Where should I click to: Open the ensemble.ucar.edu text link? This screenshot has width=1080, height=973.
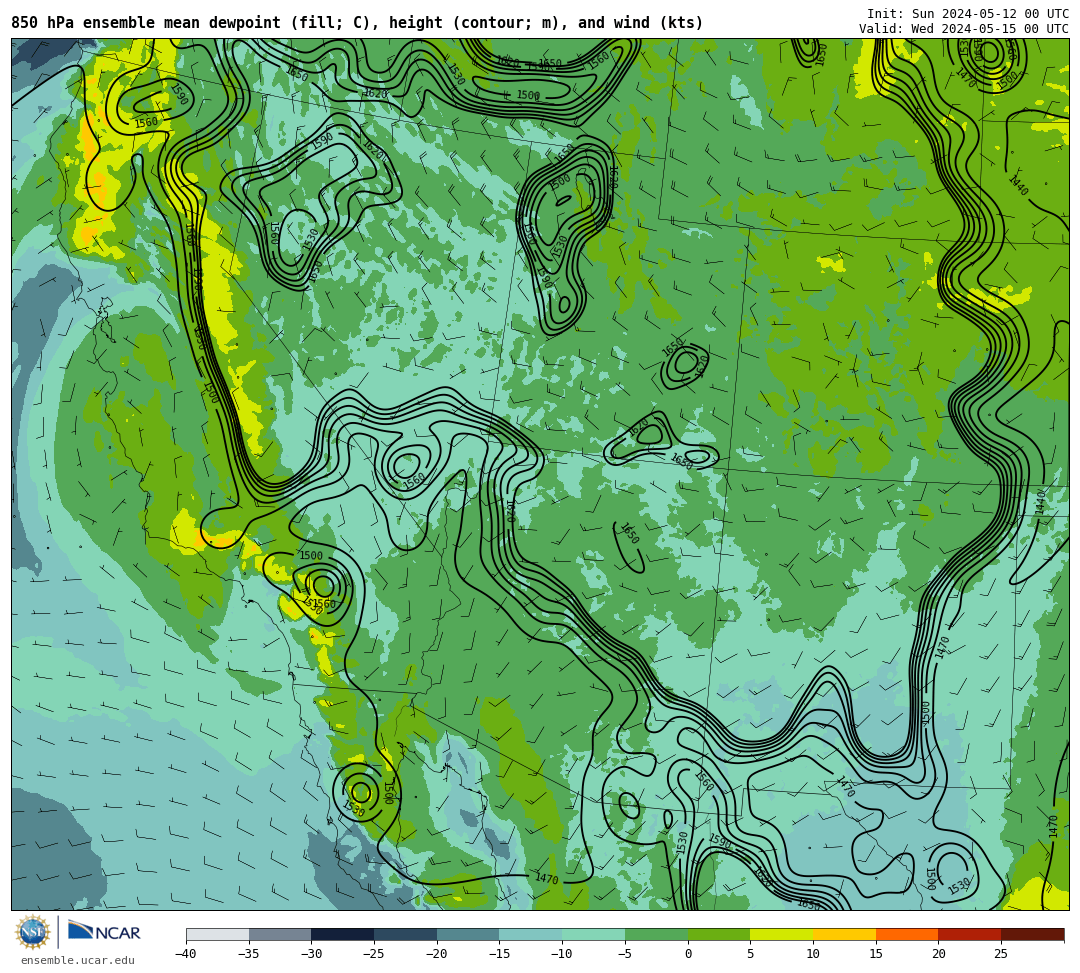77,961
